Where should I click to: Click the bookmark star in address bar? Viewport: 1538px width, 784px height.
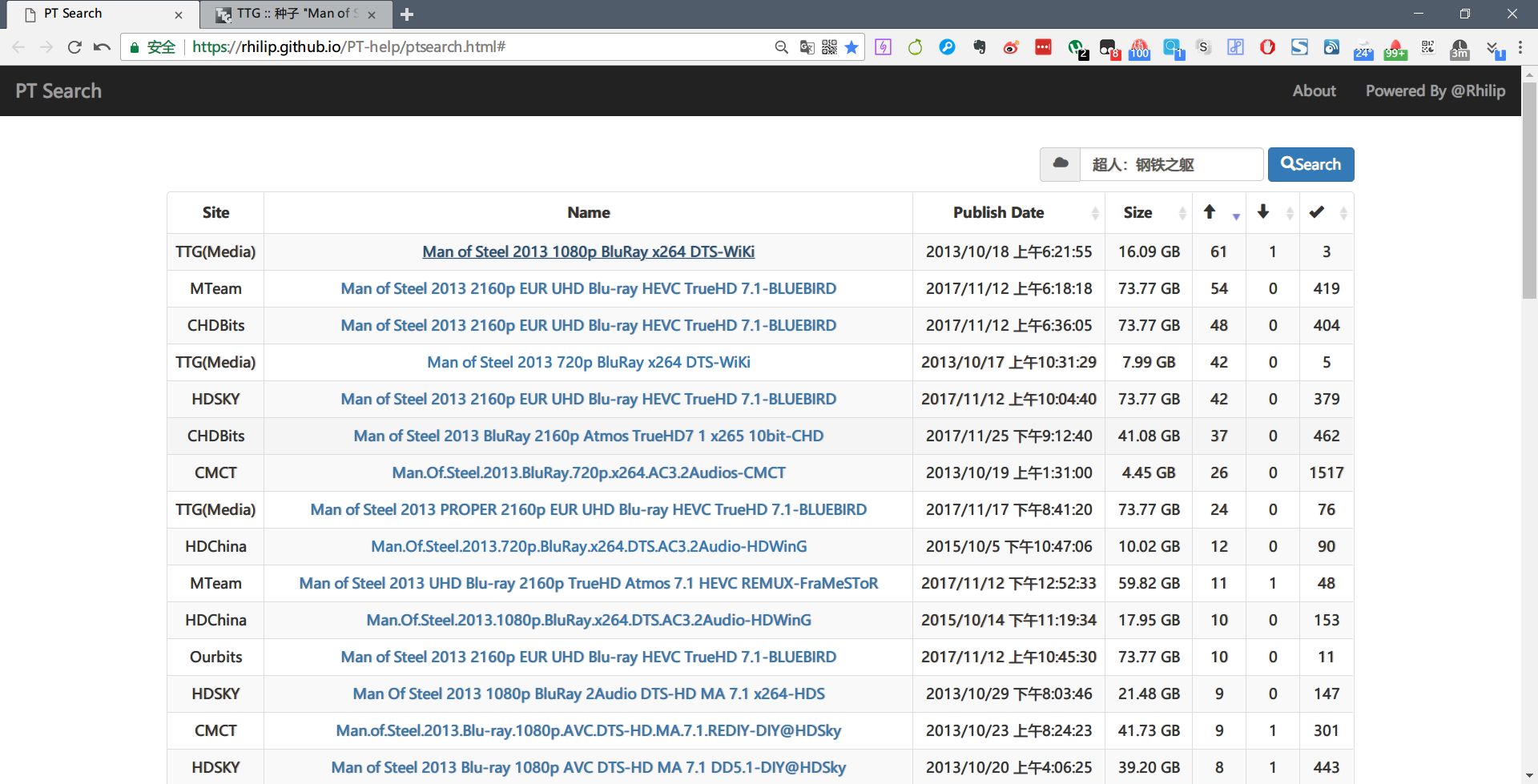(x=852, y=47)
